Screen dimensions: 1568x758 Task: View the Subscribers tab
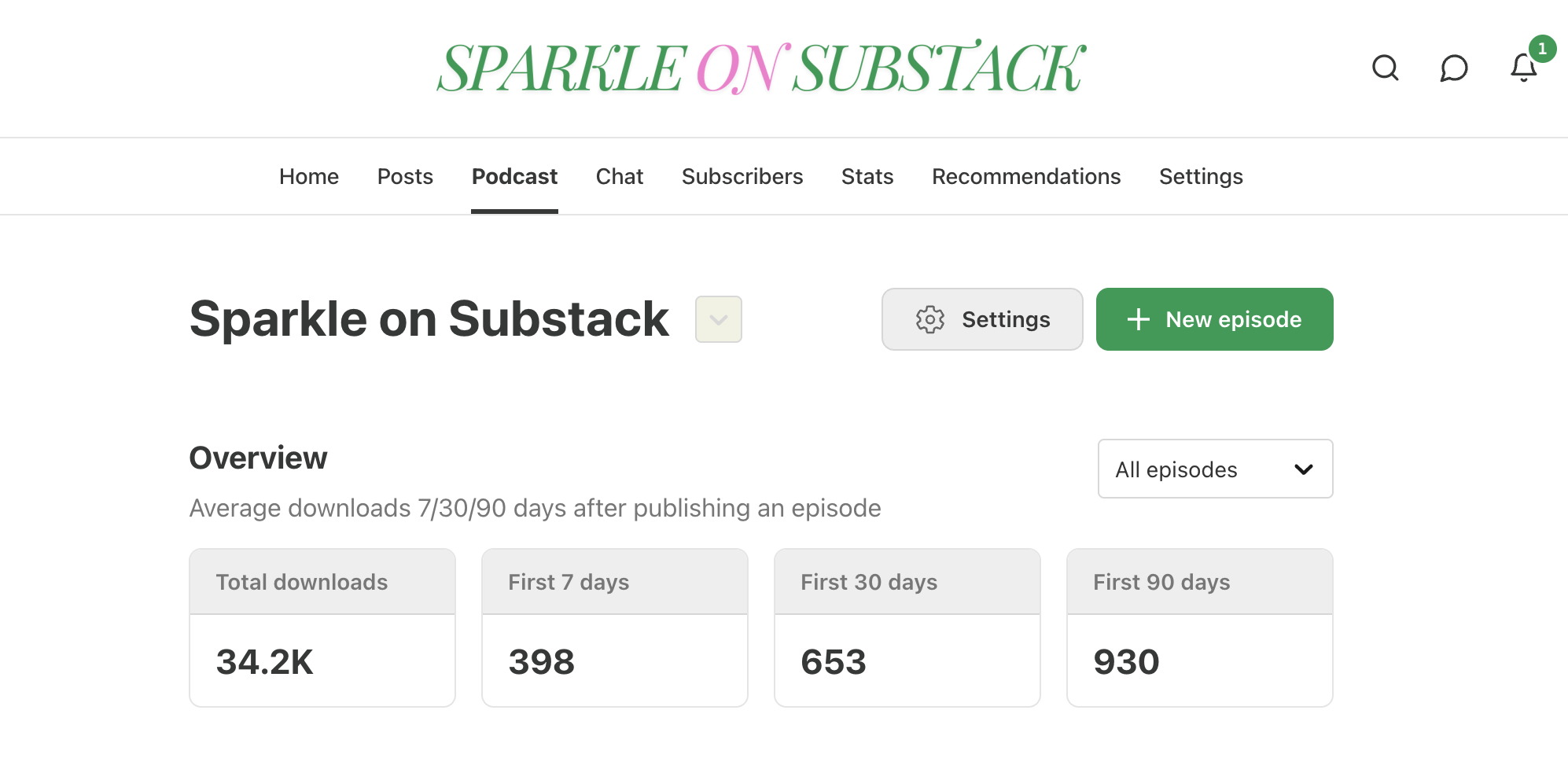[x=742, y=176]
